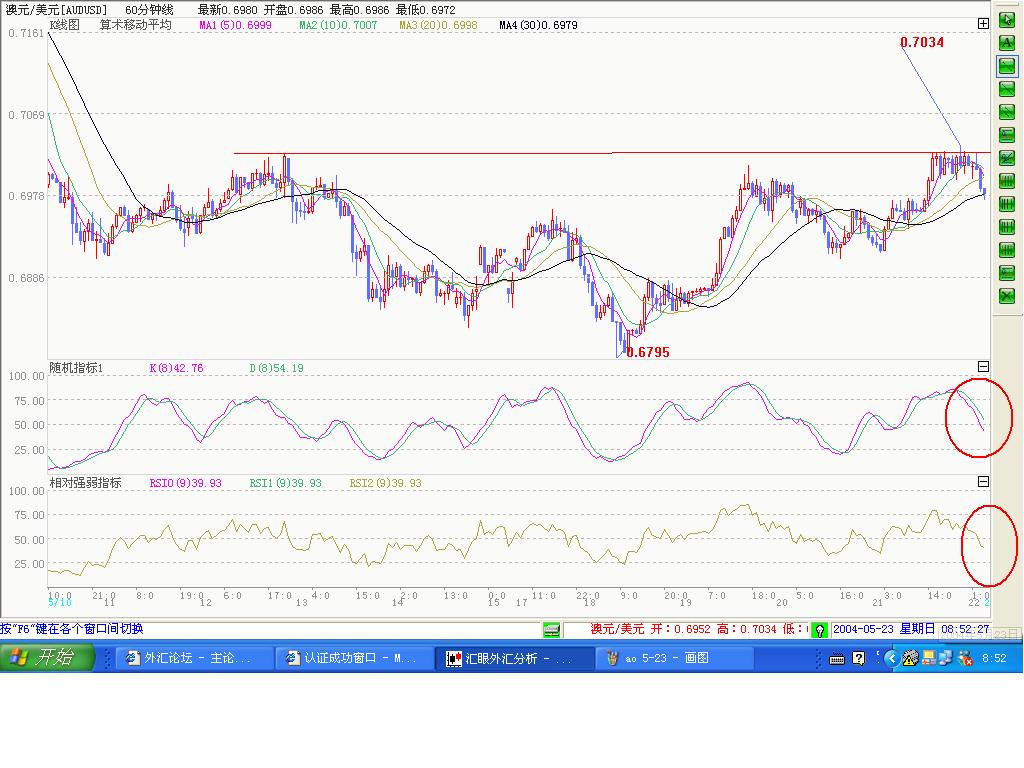This screenshot has height=768, width=1024.
Task: Click the keyboard language bar icon
Action: (837, 659)
